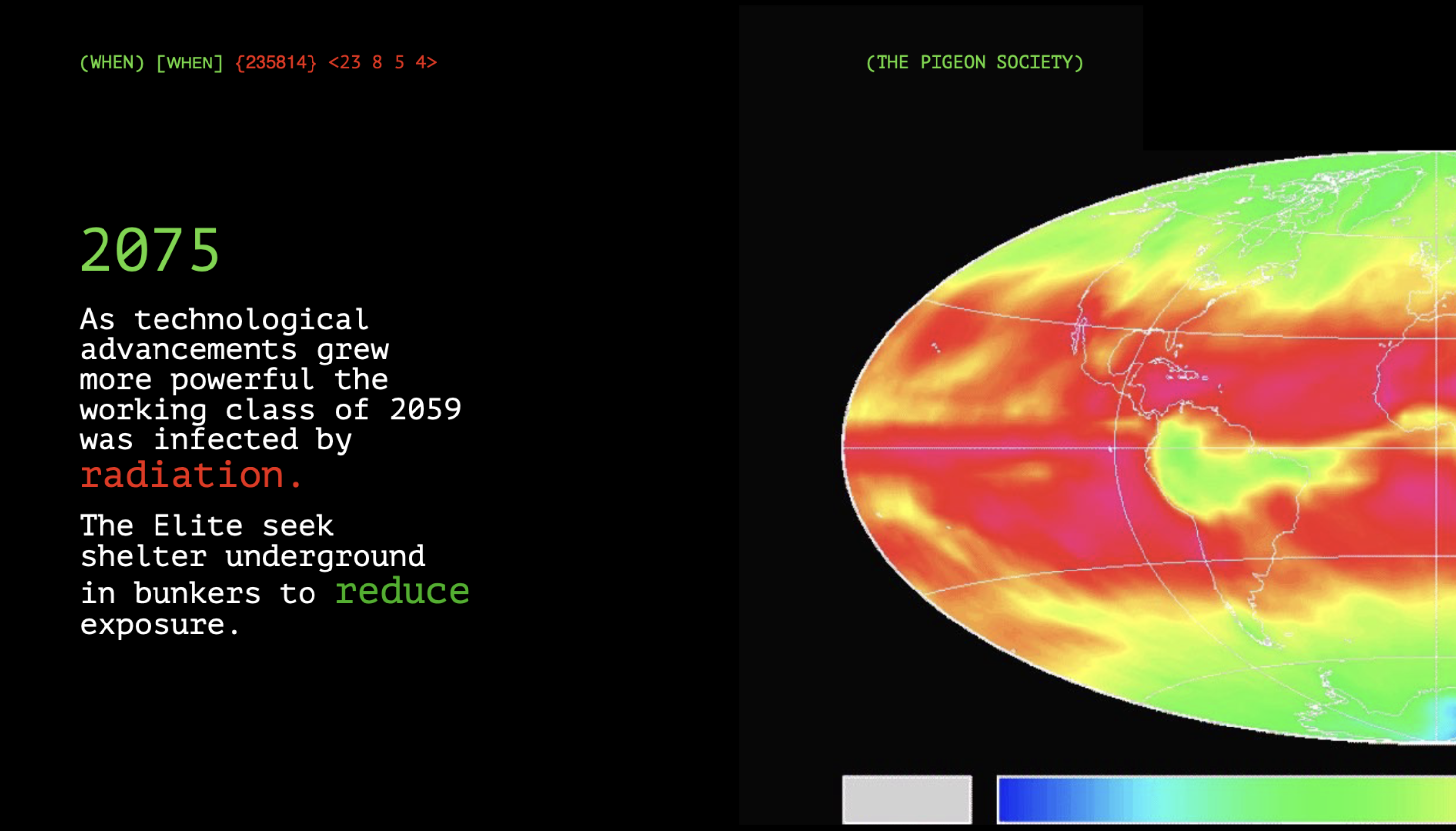Open THE PIGEON SOCIETY title link
The width and height of the screenshot is (1456, 831).
(x=974, y=63)
